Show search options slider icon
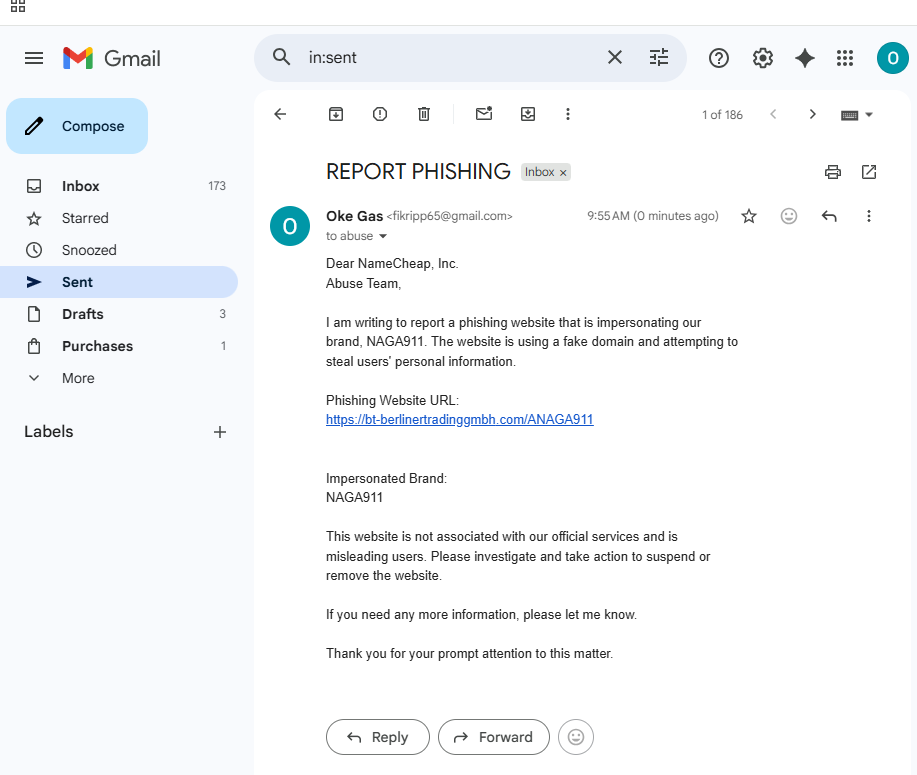The width and height of the screenshot is (917, 775). pyautogui.click(x=659, y=57)
